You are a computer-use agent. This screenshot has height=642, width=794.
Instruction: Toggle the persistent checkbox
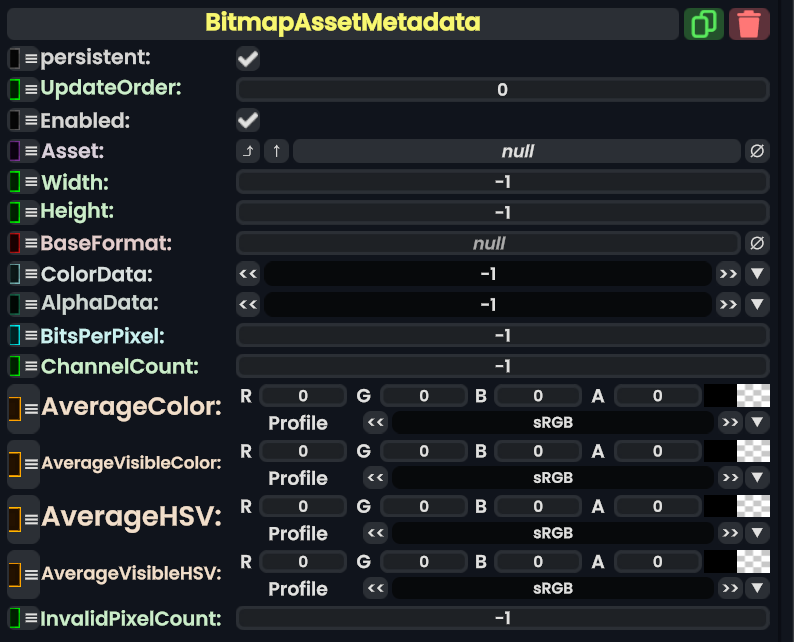(248, 59)
